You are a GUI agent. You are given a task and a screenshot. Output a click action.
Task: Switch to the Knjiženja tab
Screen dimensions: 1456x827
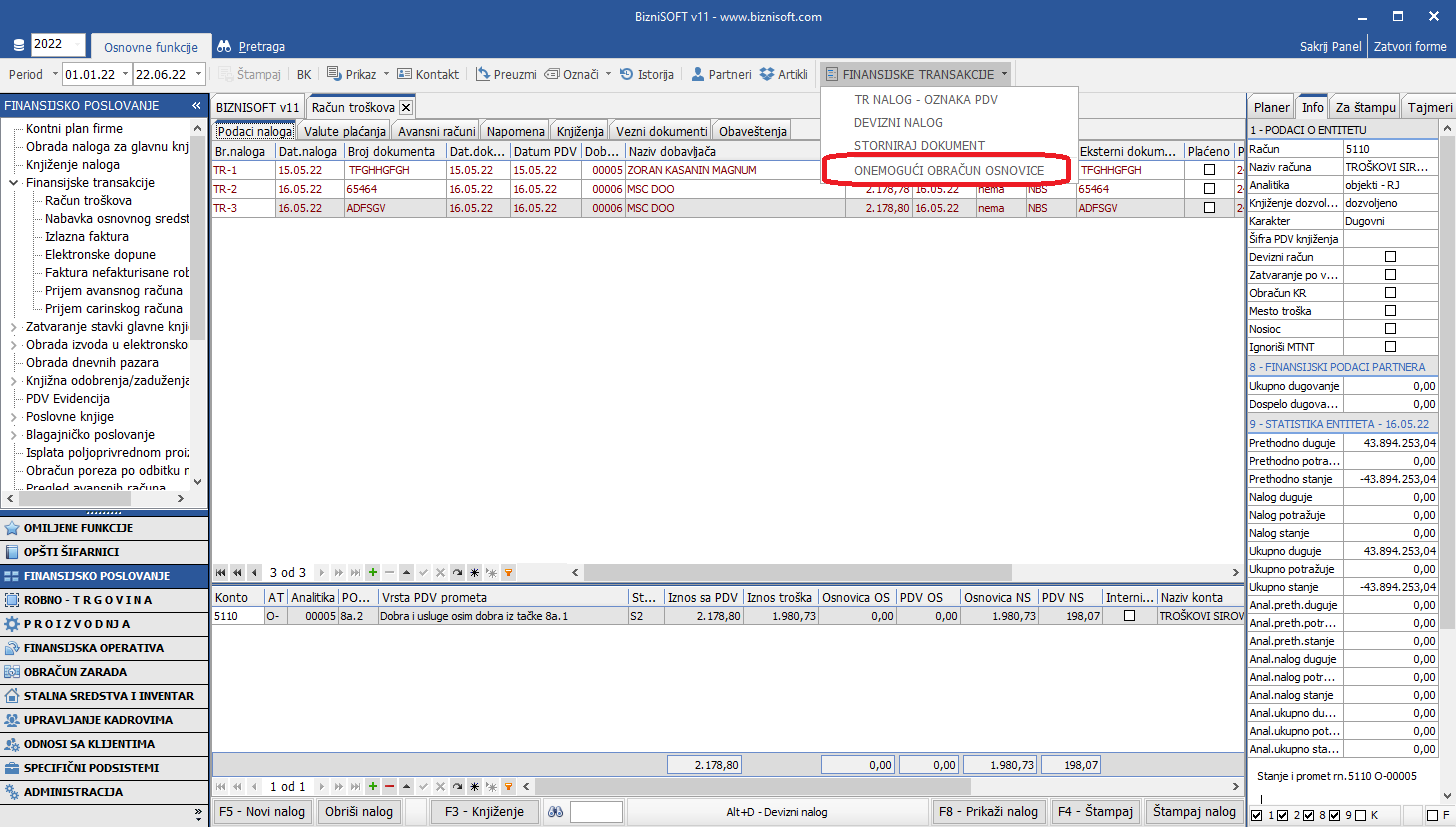(x=580, y=131)
